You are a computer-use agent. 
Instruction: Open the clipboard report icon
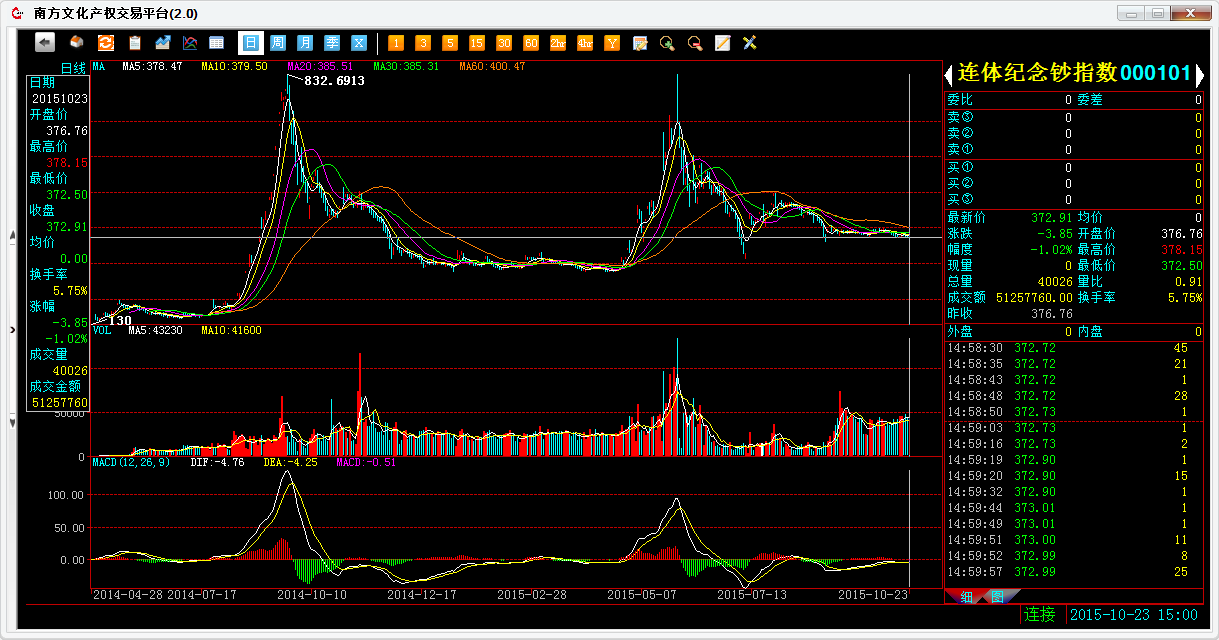click(x=134, y=43)
